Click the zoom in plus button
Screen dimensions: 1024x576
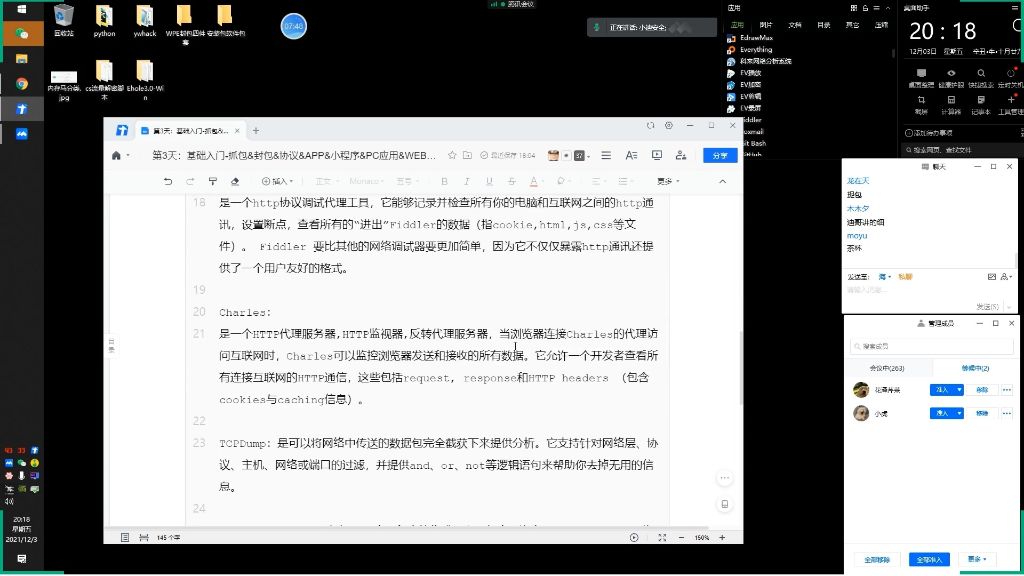(722, 537)
